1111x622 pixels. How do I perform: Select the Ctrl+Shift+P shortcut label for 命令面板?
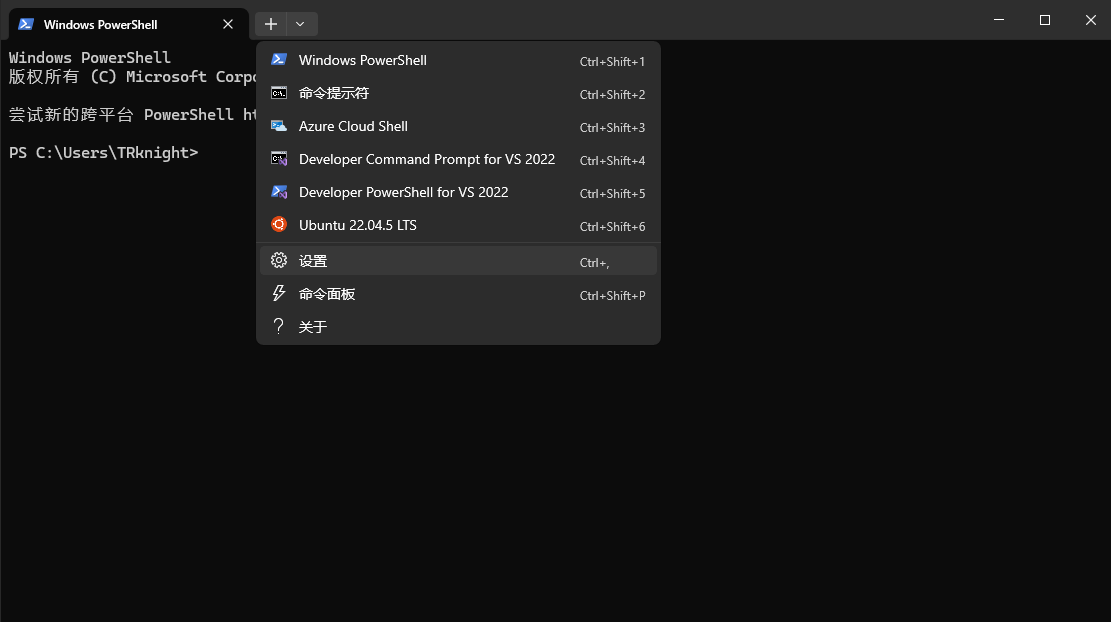tap(612, 295)
